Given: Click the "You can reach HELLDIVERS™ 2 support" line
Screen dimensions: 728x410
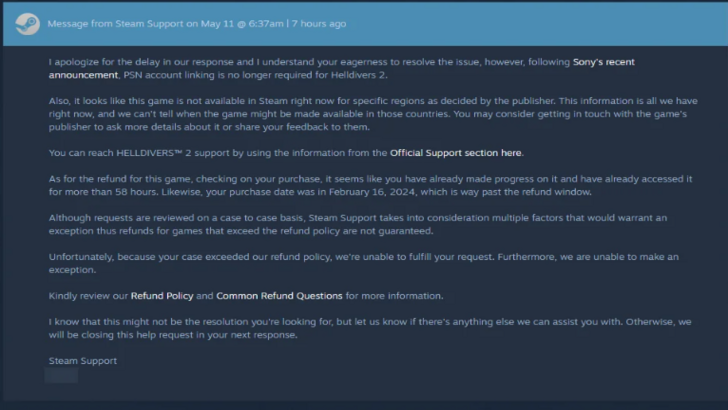Looking at the screenshot, I should point(200,153).
